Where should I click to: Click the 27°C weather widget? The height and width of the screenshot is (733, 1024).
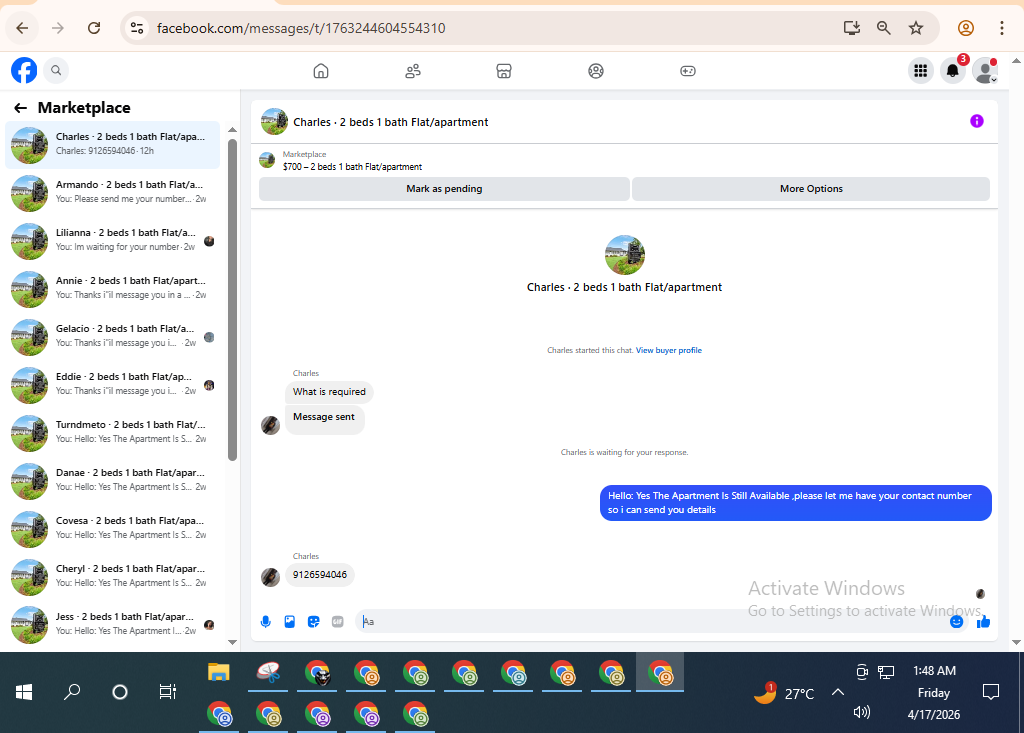click(784, 693)
